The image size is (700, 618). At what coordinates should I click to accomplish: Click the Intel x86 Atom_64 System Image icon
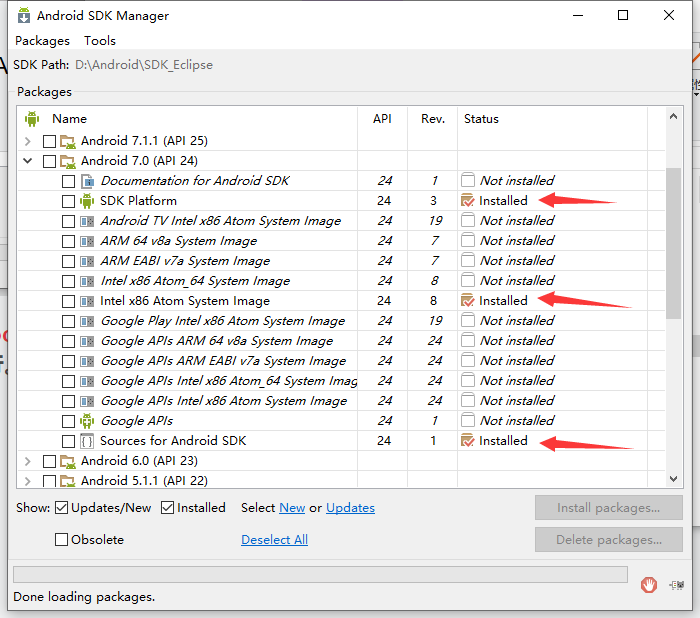(87, 281)
